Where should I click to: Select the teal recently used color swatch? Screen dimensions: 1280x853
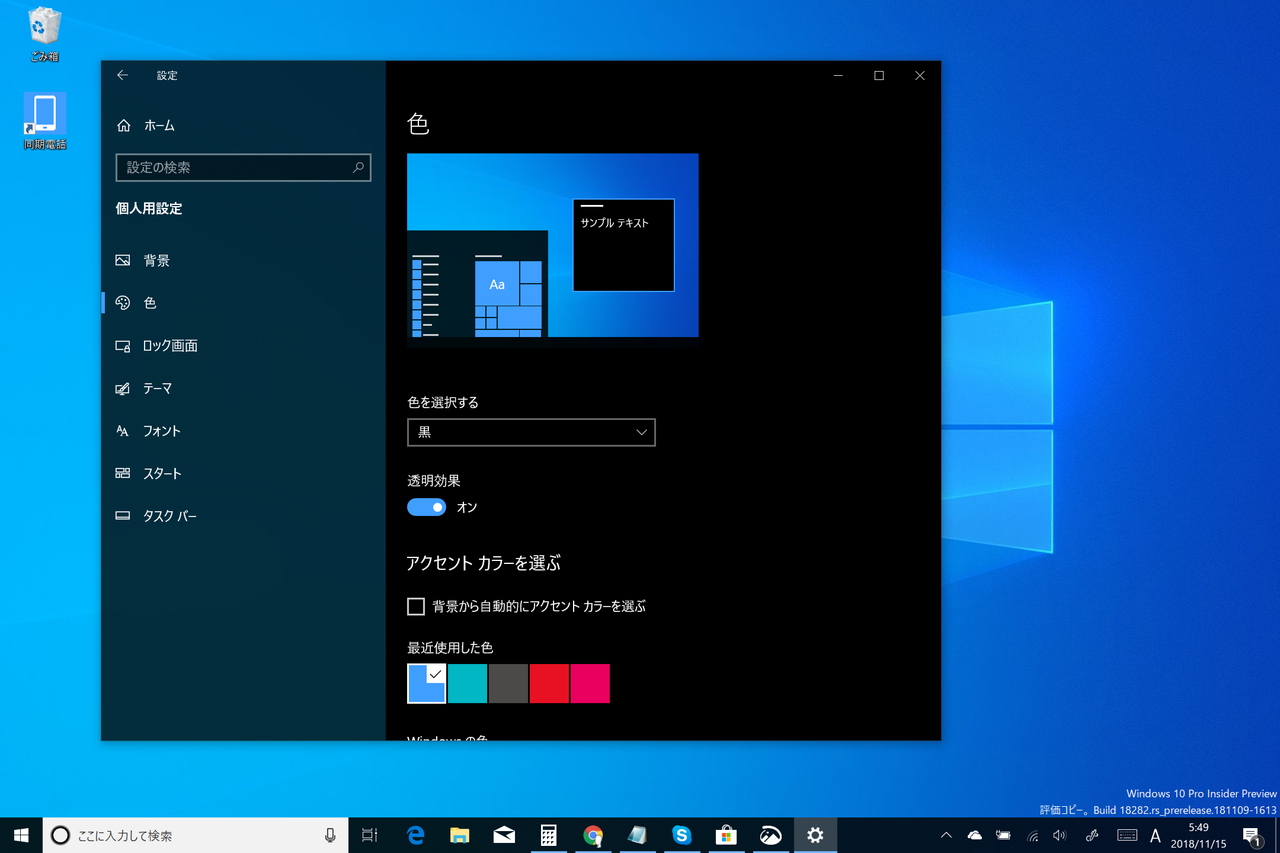(467, 683)
